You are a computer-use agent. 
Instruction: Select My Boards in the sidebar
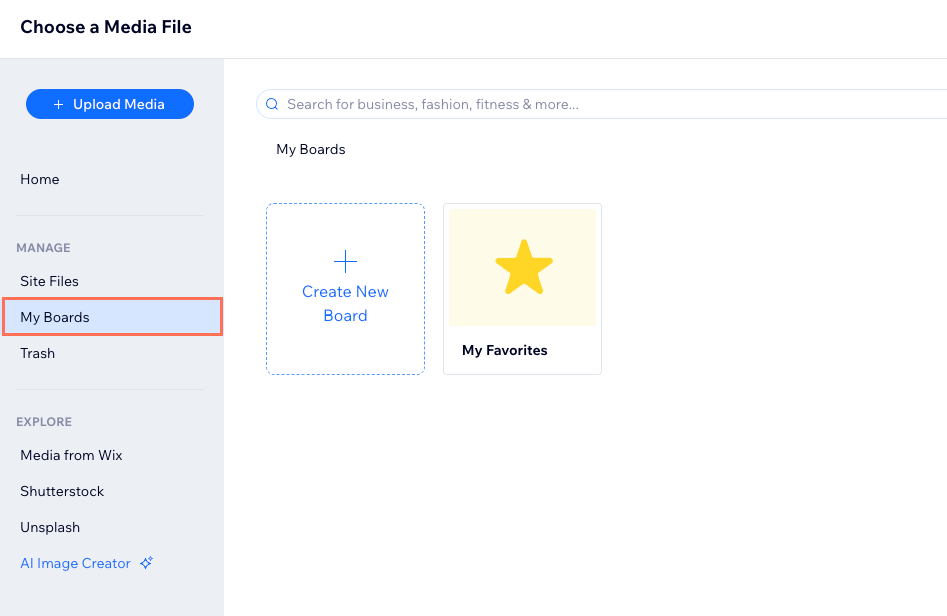tap(112, 316)
